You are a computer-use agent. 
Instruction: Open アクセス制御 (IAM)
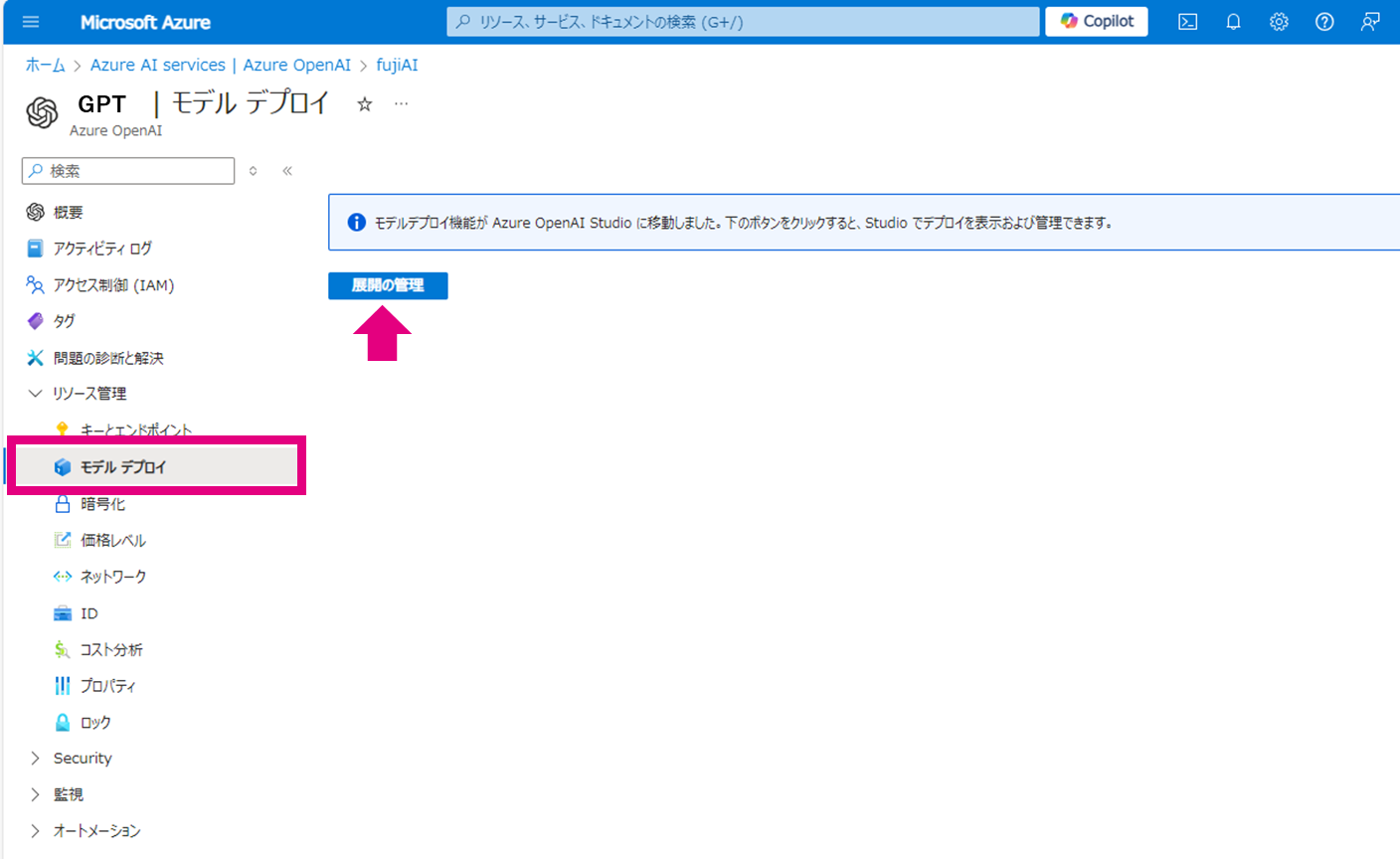[x=113, y=285]
